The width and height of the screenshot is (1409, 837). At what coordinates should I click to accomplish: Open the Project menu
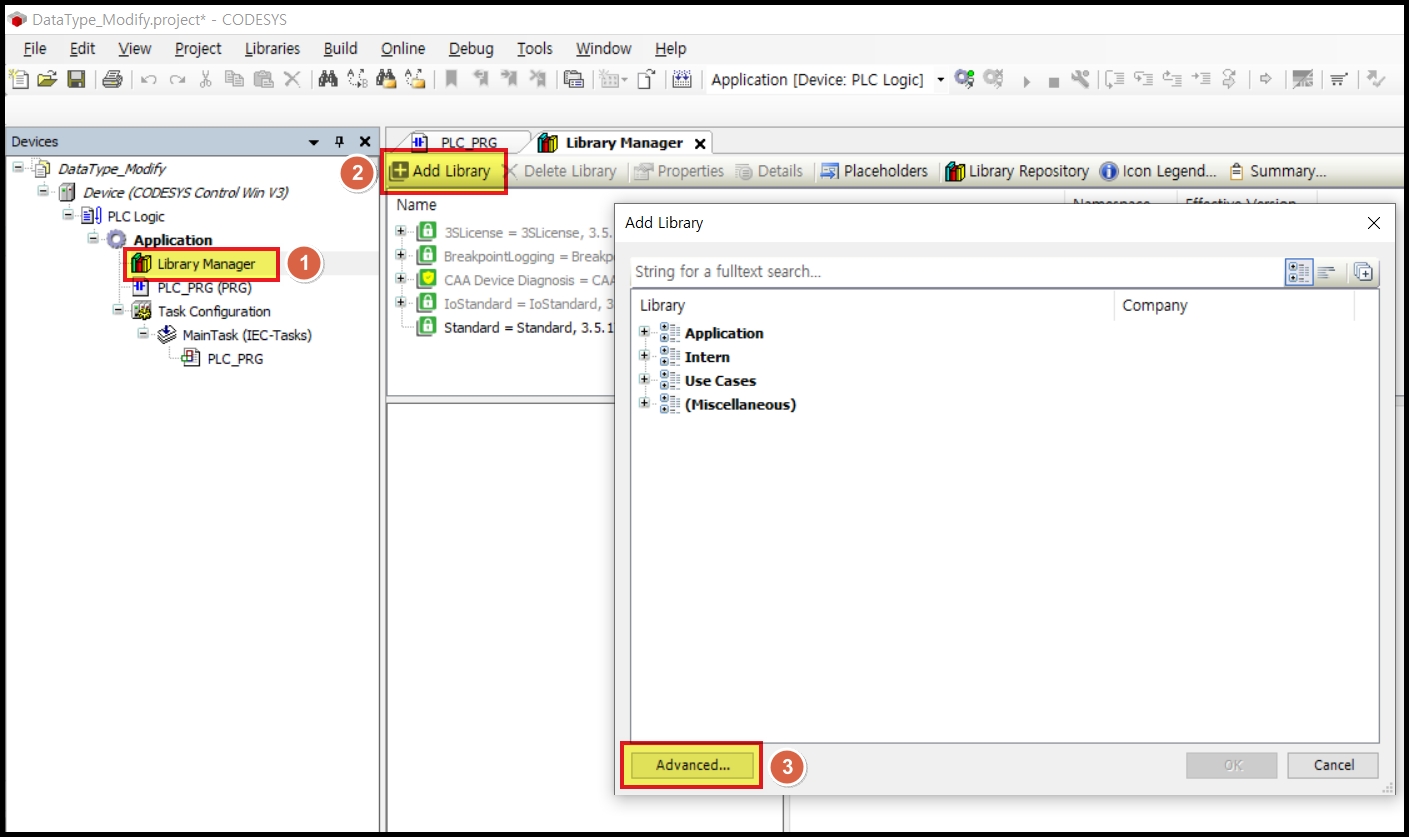[x=198, y=48]
